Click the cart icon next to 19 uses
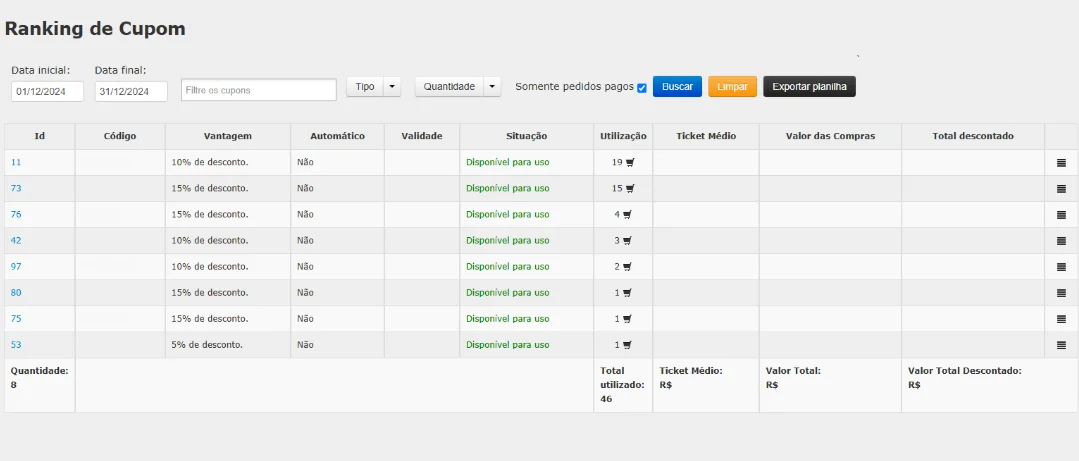1079x461 pixels. point(630,162)
